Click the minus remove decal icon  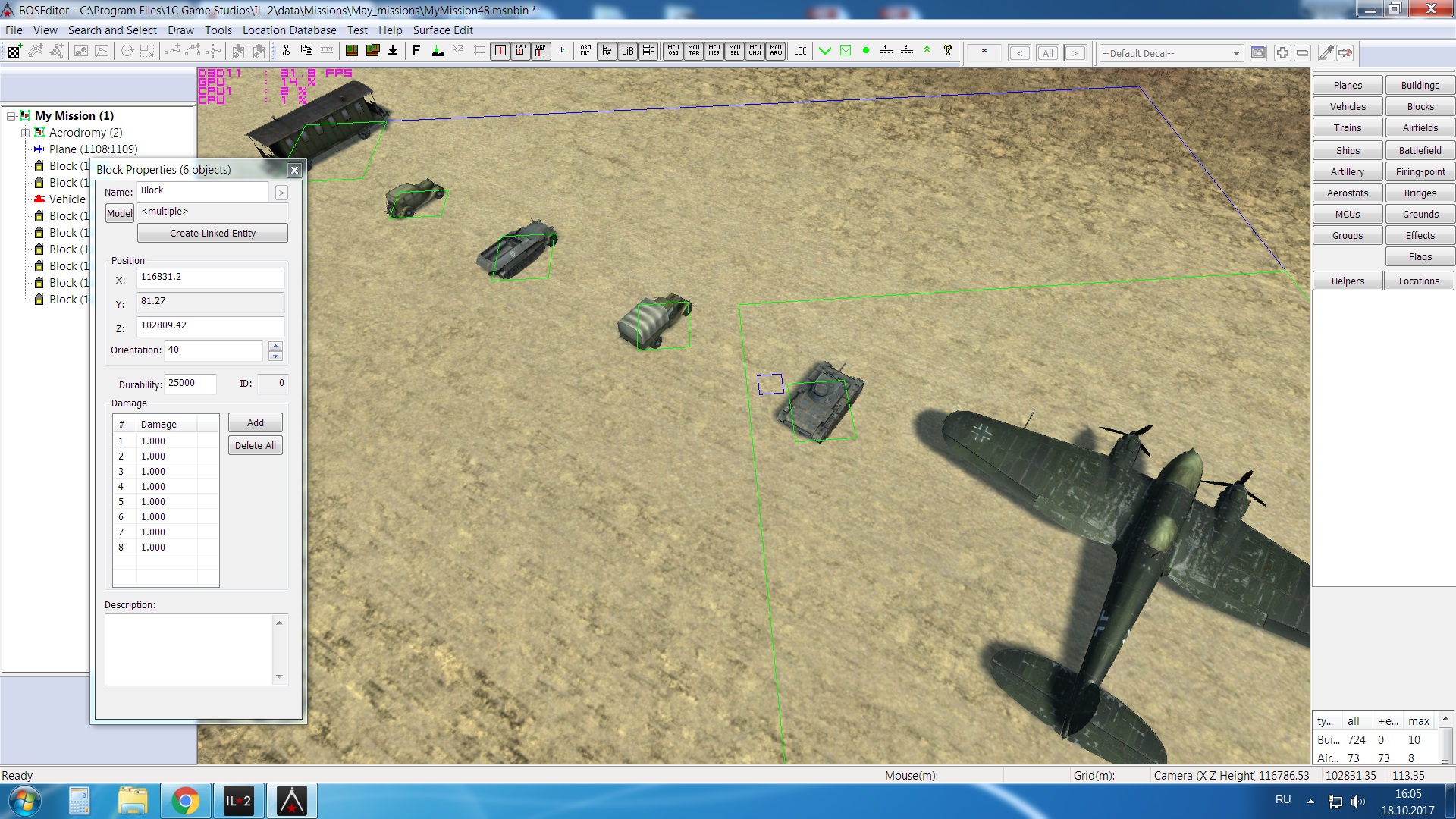[x=1302, y=52]
